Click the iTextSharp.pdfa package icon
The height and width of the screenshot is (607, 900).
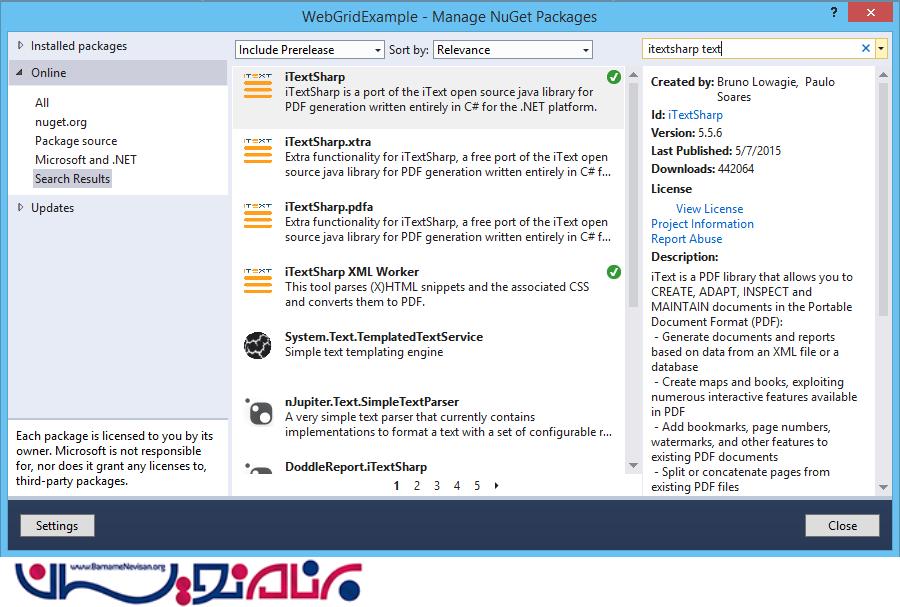(x=258, y=216)
